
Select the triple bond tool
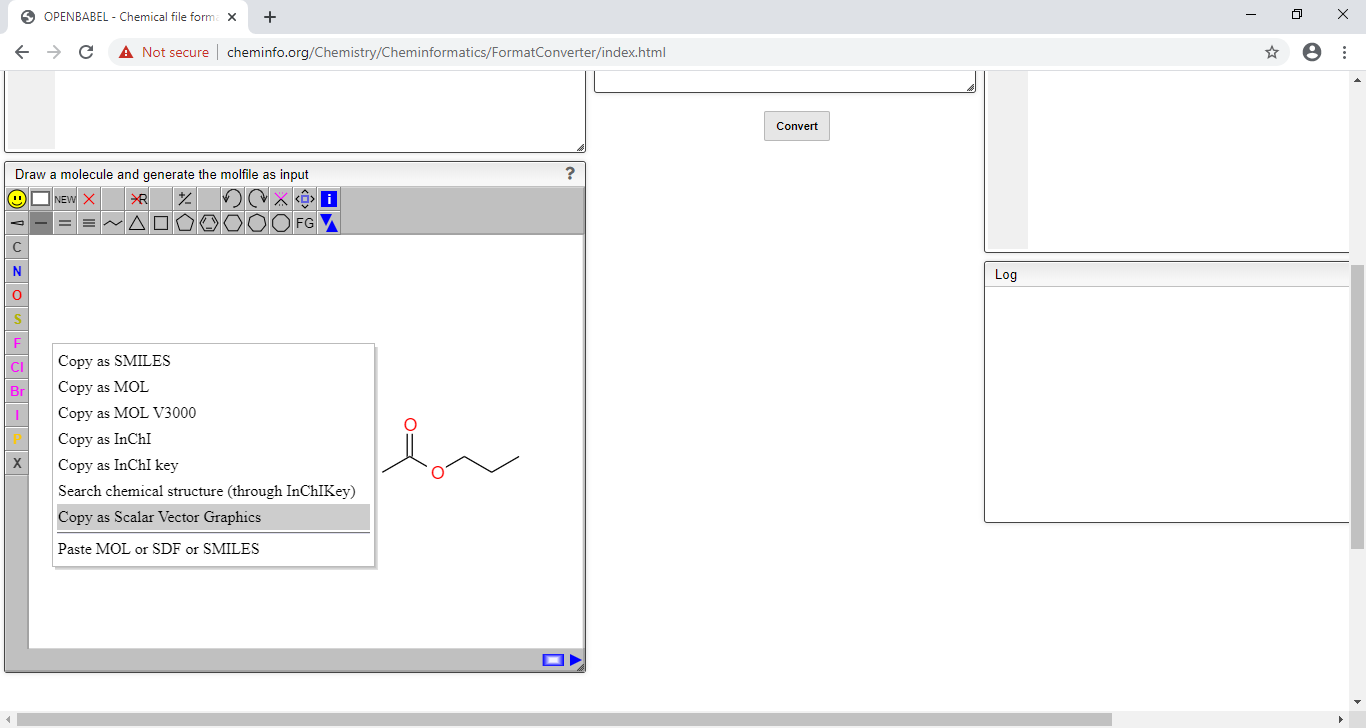coord(89,223)
